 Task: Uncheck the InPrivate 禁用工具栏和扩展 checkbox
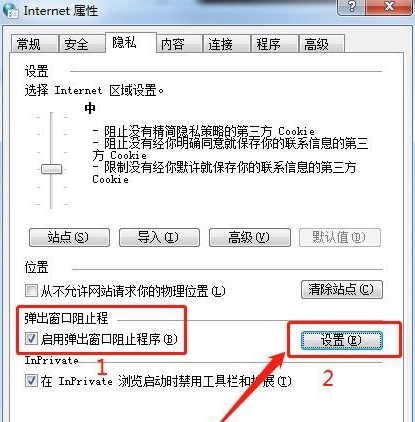[x=31, y=381]
